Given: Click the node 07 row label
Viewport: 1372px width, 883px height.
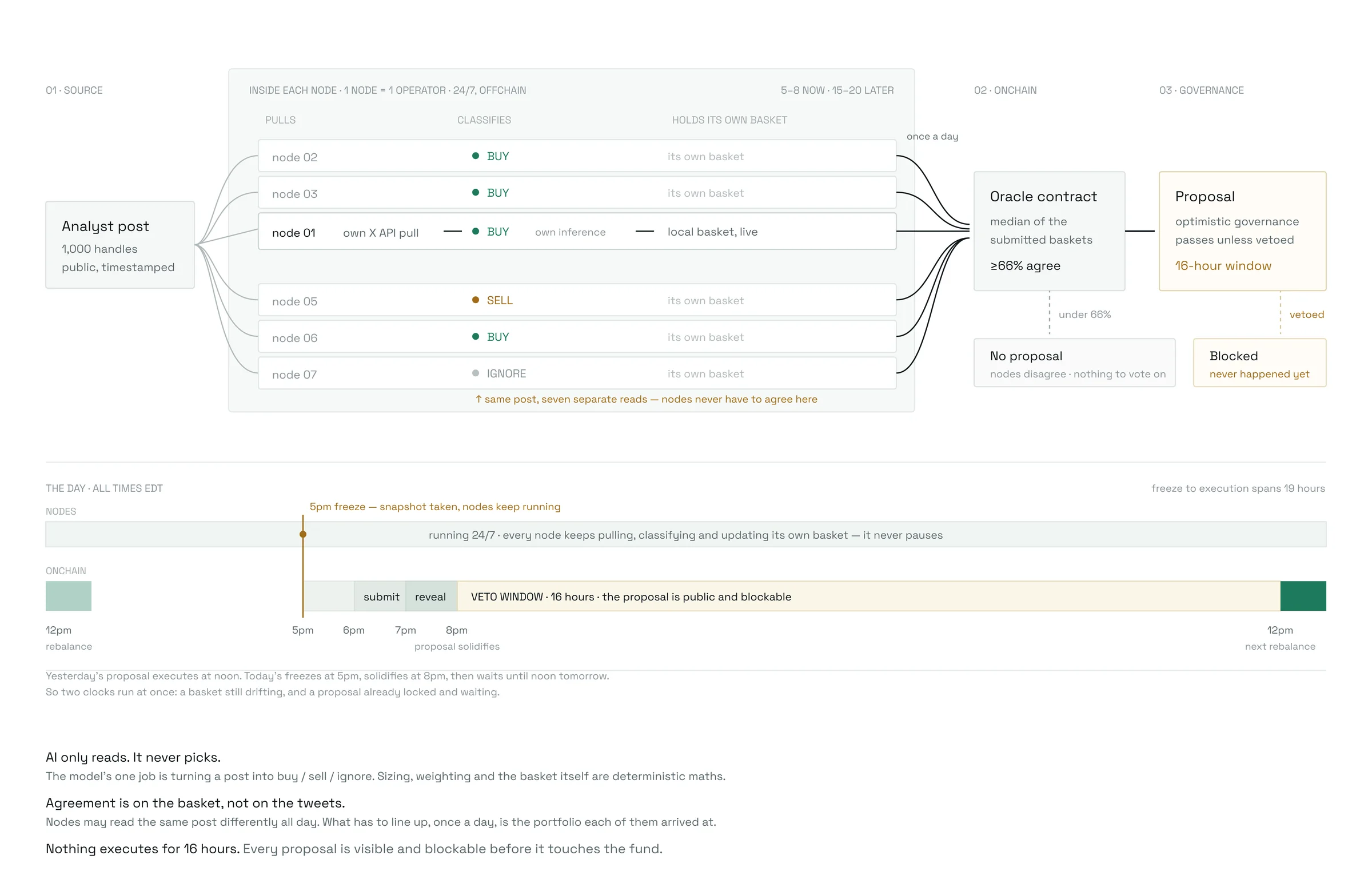Looking at the screenshot, I should pos(294,375).
